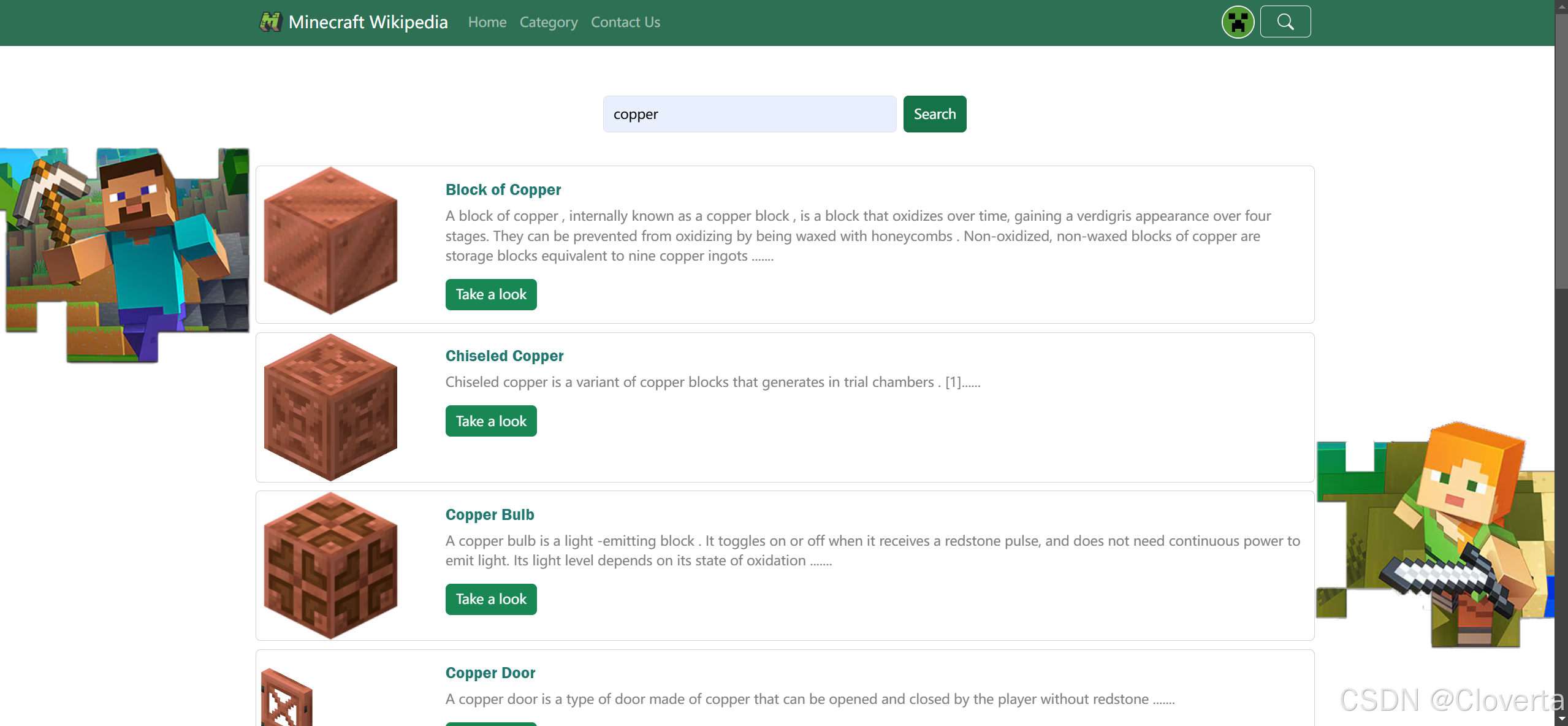Viewport: 1568px width, 726px height.
Task: Go to the Home menu item
Action: coord(487,22)
